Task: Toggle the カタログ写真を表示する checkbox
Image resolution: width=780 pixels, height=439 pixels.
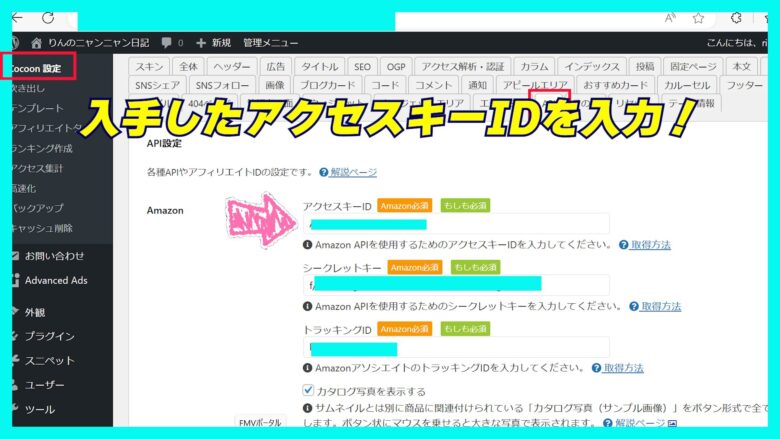Action: pyautogui.click(x=308, y=391)
